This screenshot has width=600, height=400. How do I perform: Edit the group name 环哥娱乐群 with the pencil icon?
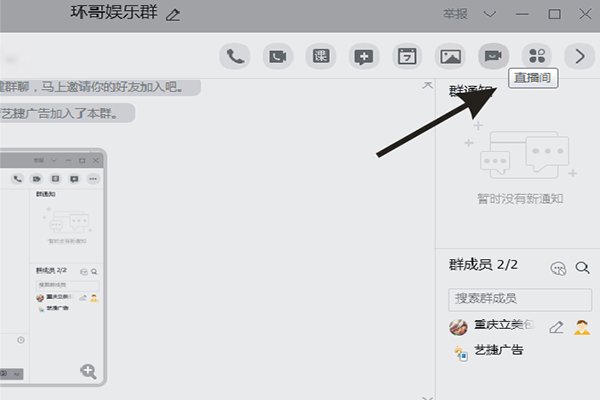click(173, 15)
